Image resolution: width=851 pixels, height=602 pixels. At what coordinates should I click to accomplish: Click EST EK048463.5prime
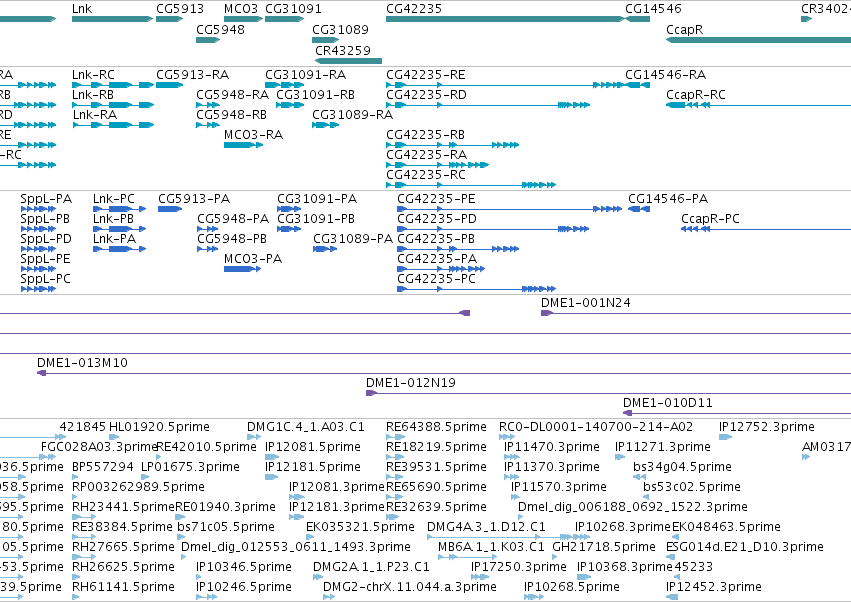tap(726, 527)
